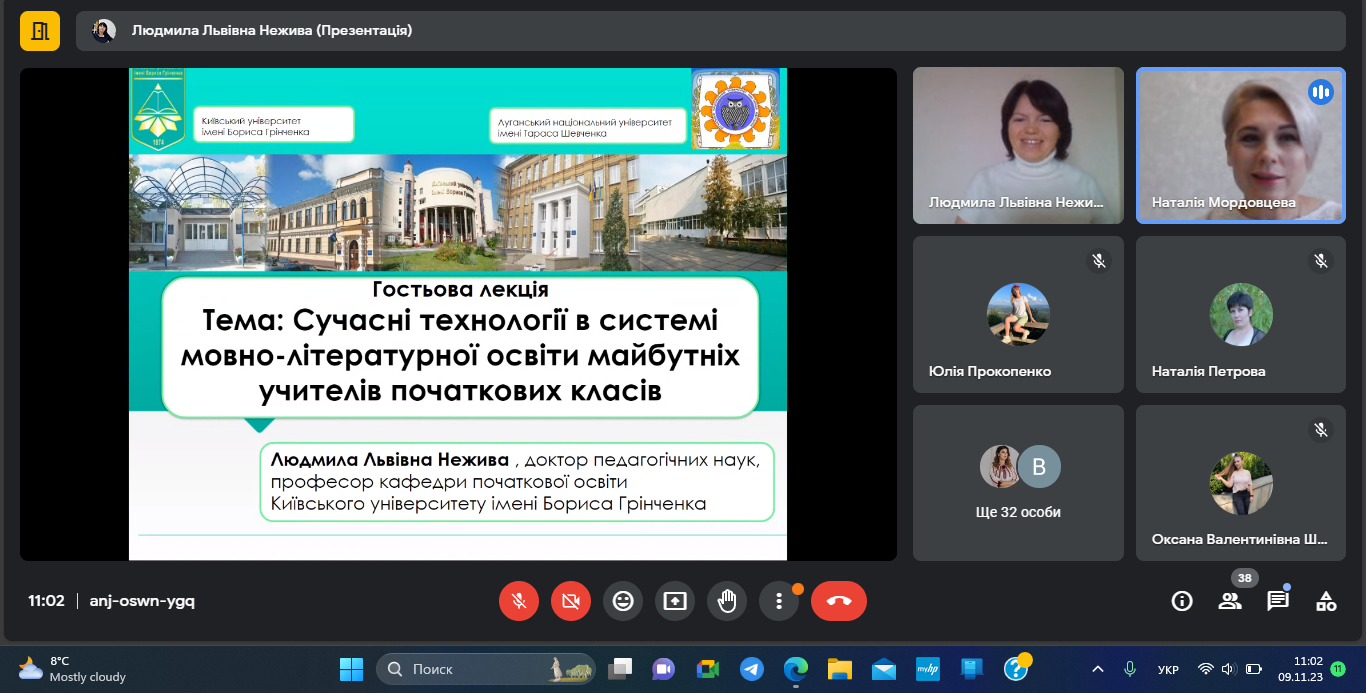The width and height of the screenshot is (1366, 693).
Task: Click the yellow door icon top left
Action: [x=40, y=31]
